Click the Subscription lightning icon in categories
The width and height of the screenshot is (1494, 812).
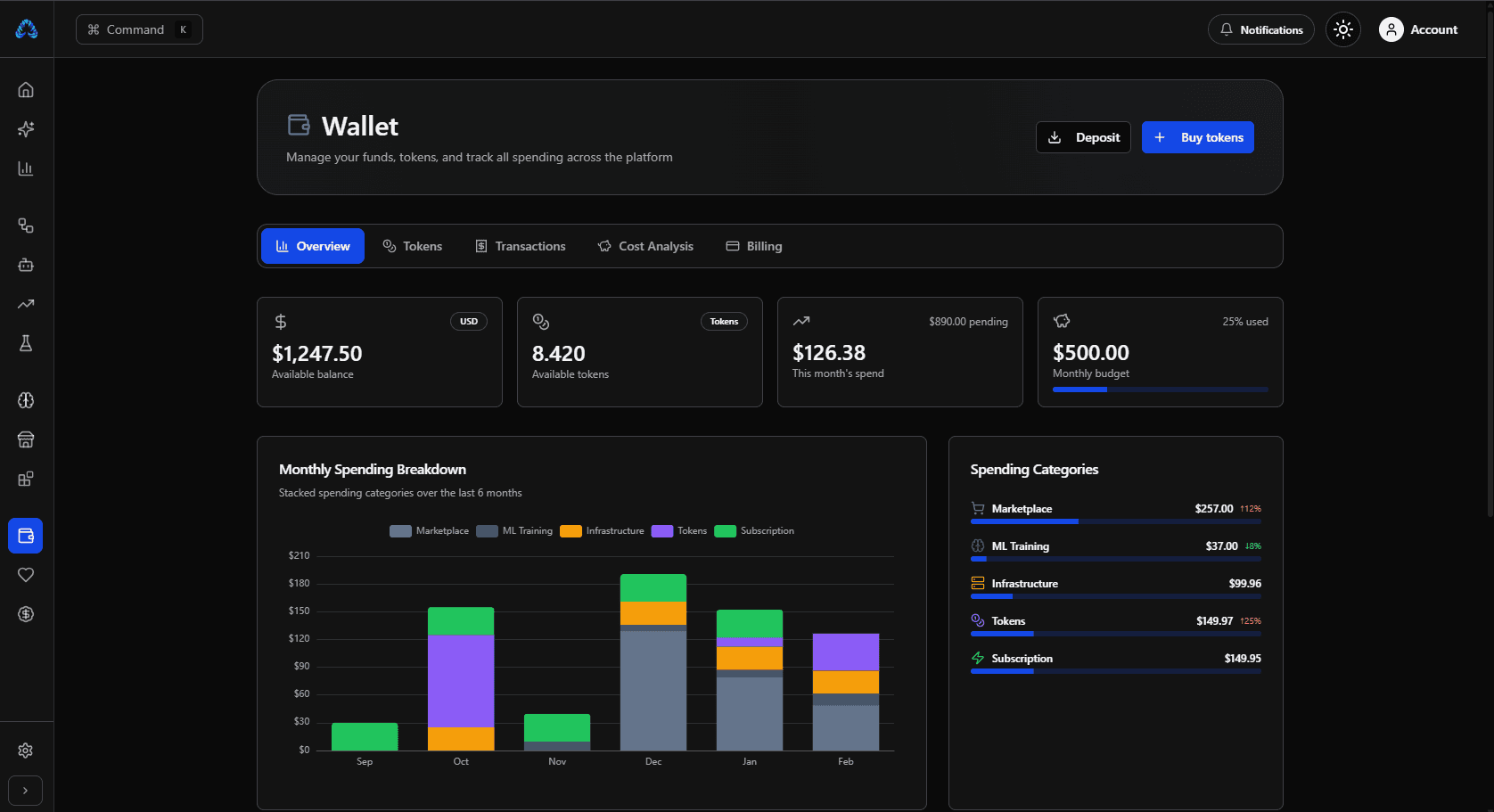coord(978,659)
